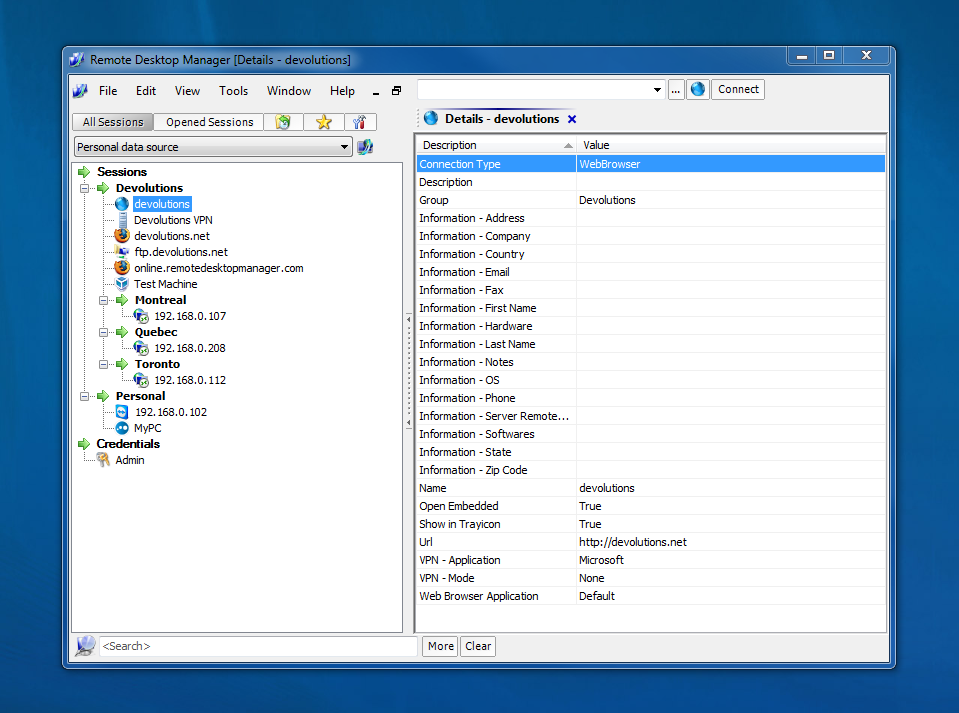Open the favorites star tab
The height and width of the screenshot is (713, 959).
pos(323,122)
